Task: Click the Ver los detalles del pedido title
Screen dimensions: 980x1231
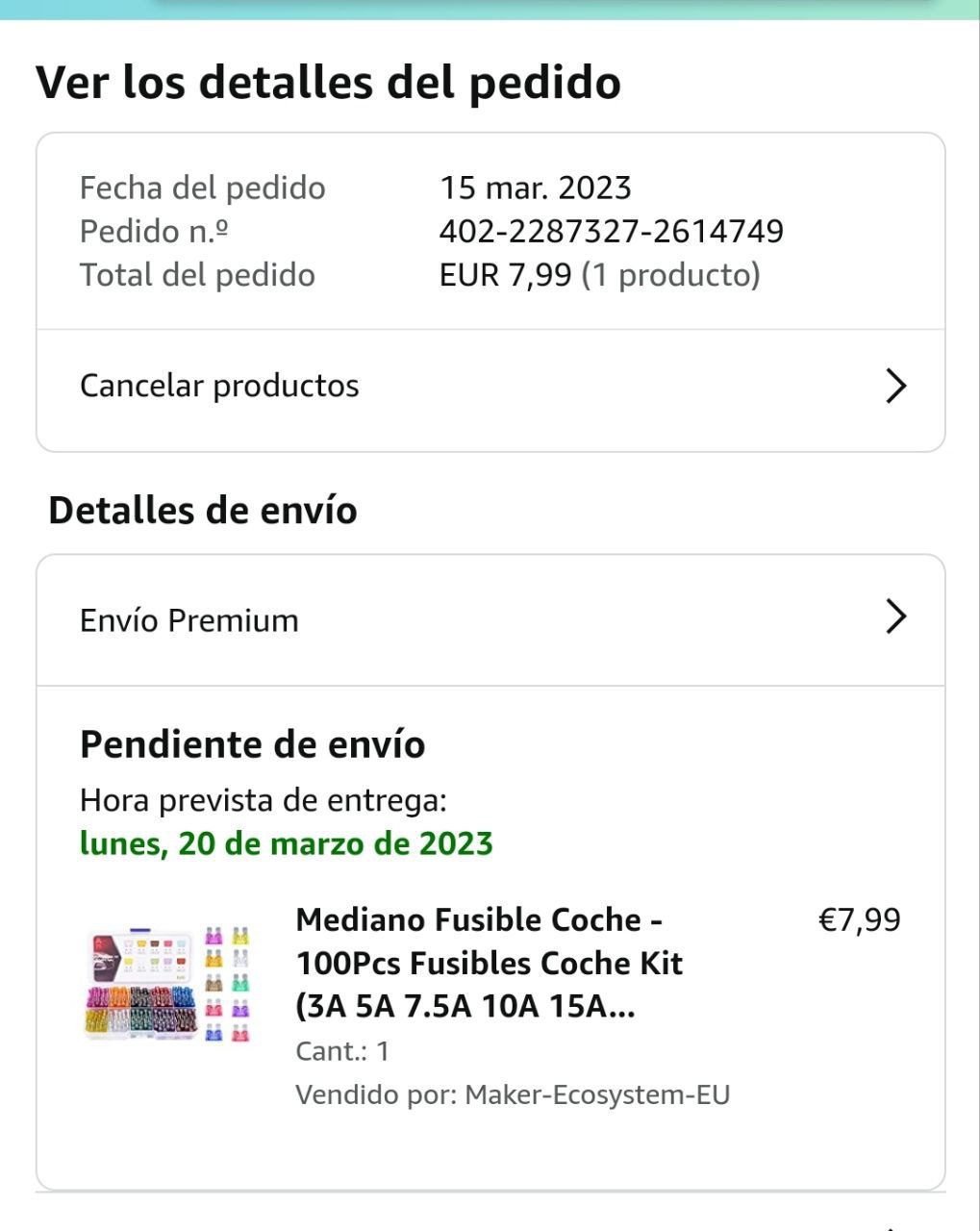Action: click(x=328, y=82)
